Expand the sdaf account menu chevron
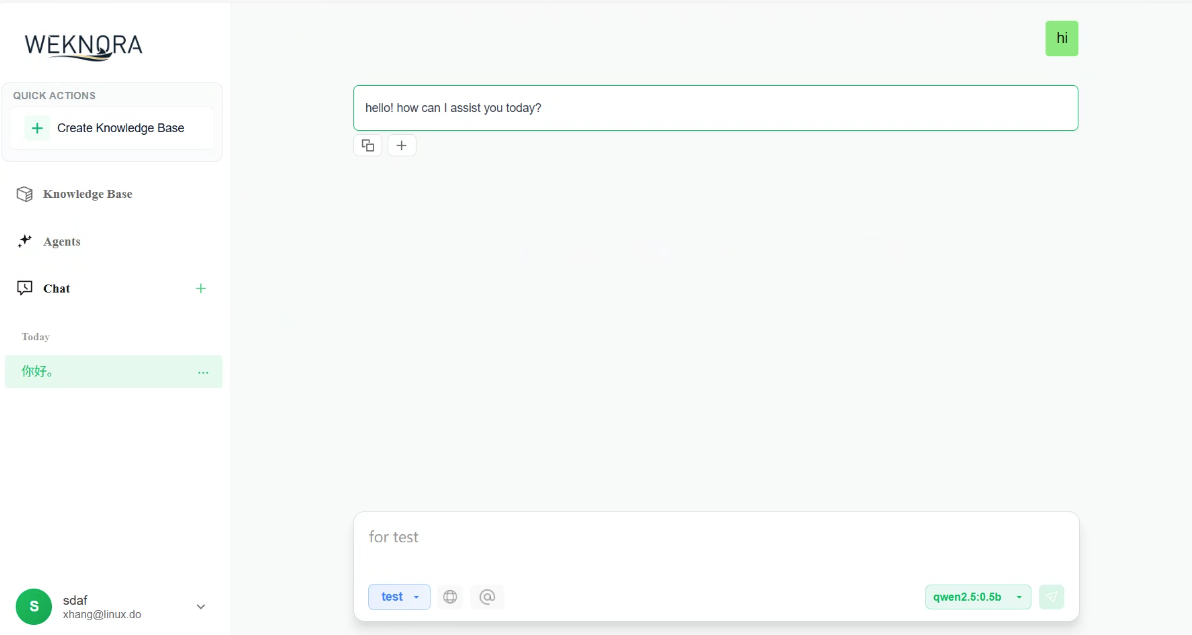1192x635 pixels. coord(200,606)
